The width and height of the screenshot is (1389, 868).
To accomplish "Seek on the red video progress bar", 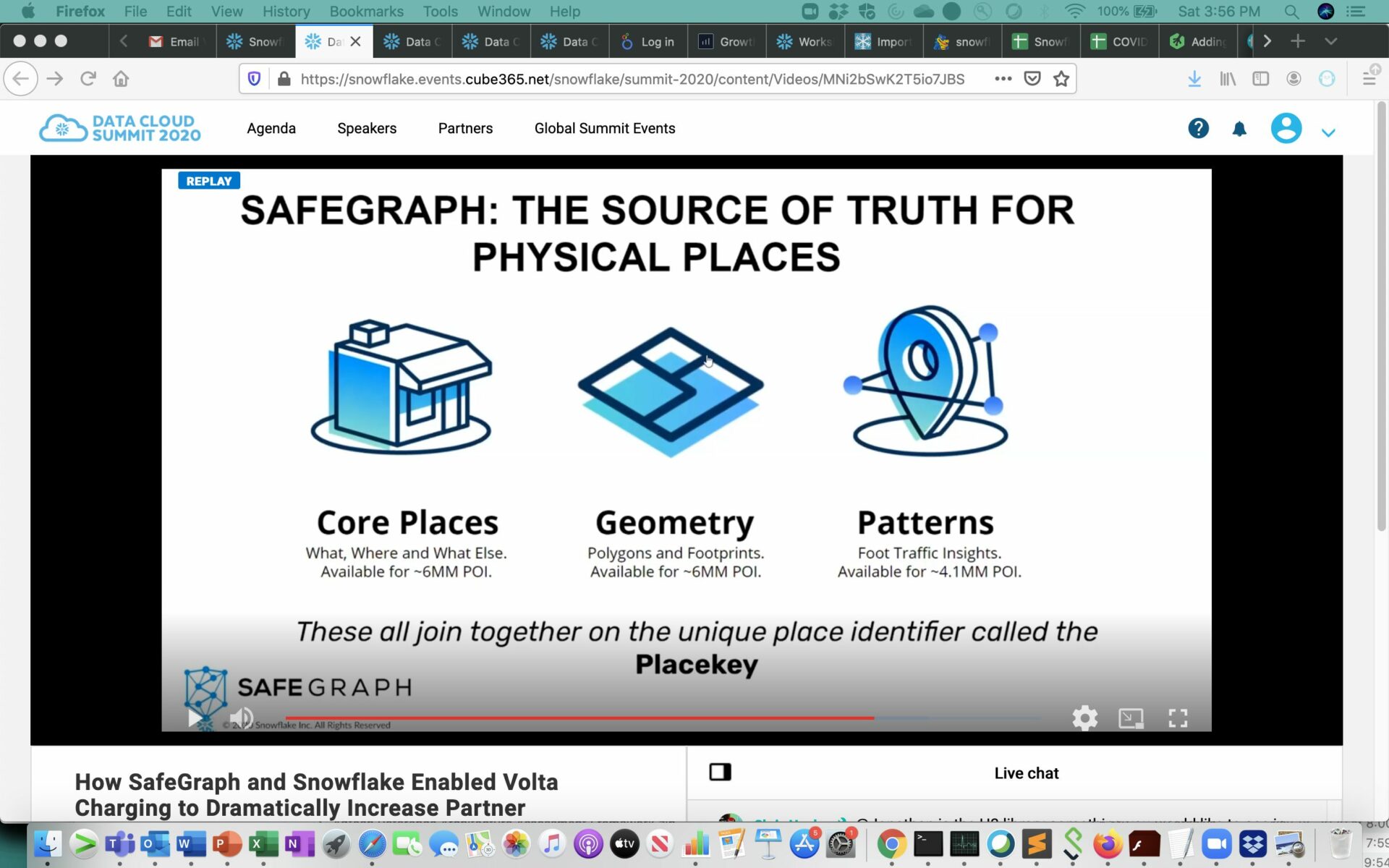I will tap(579, 718).
